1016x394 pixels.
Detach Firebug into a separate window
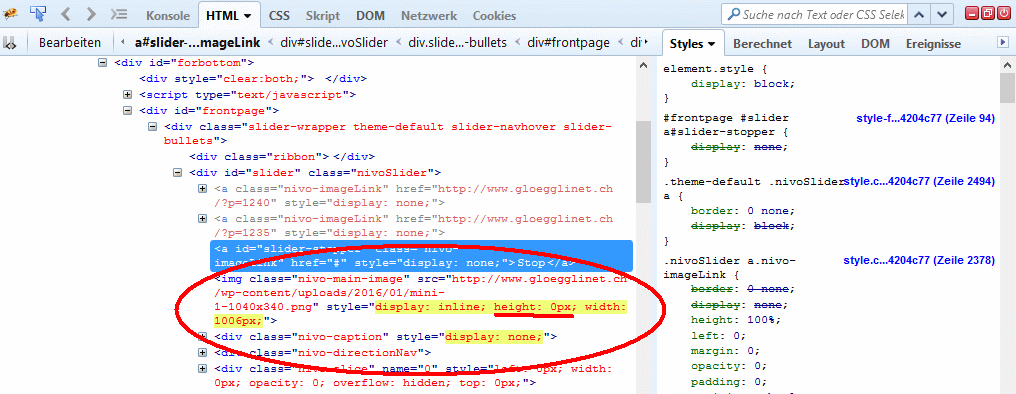(x=987, y=13)
